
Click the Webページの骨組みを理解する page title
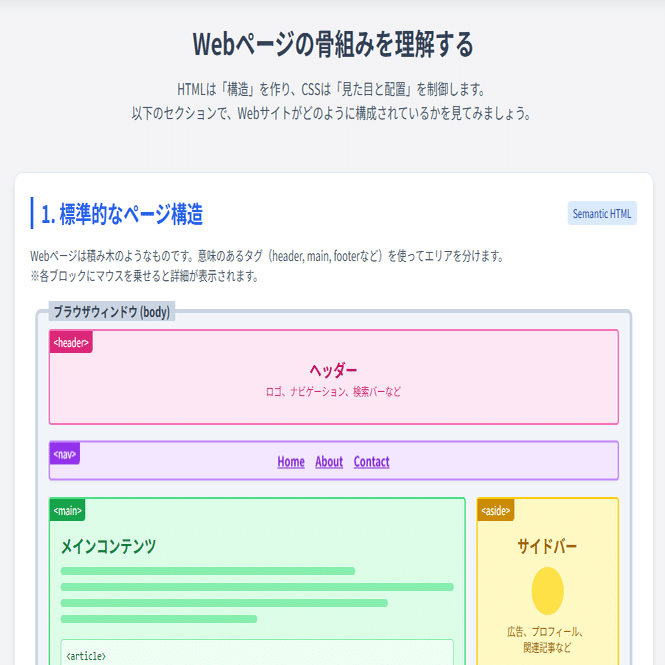(333, 44)
